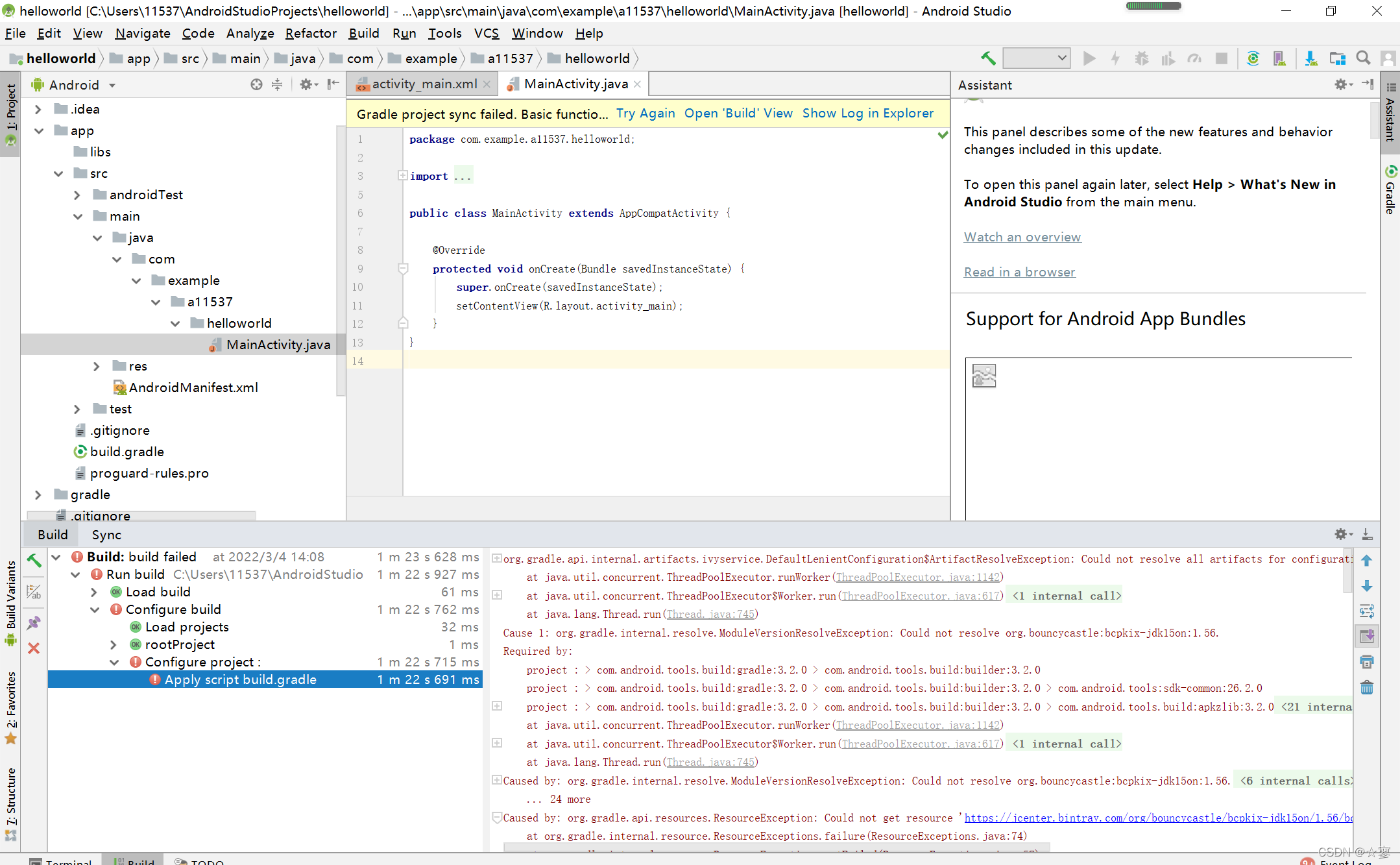Open the run configuration combo box

pos(1036,58)
